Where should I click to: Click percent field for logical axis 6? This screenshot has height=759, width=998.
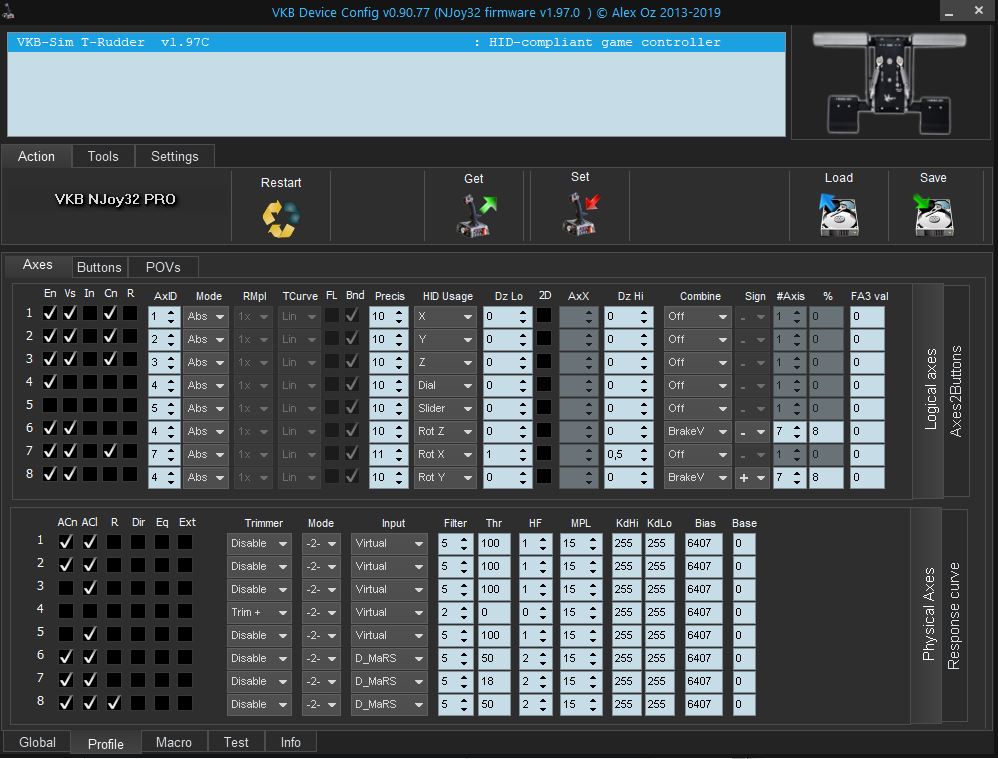[x=826, y=431]
